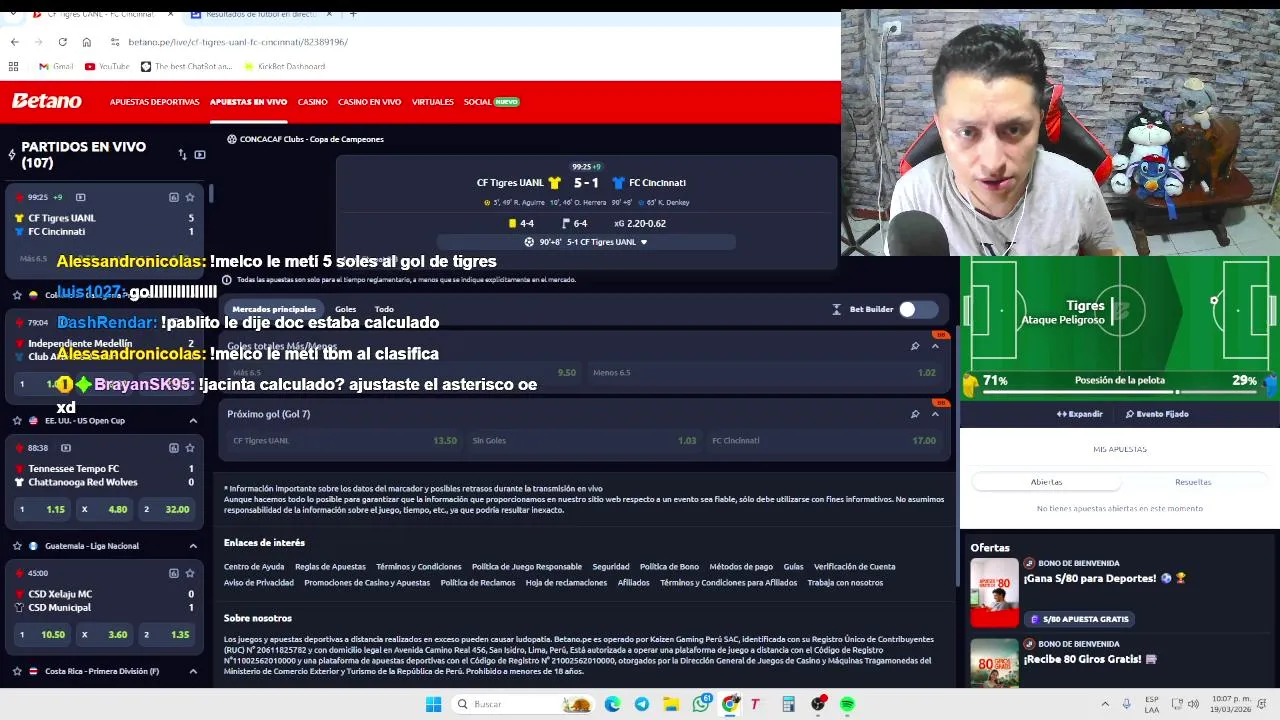Open the KickBot Dashboard bookmark
The height and width of the screenshot is (720, 1280).
click(283, 66)
